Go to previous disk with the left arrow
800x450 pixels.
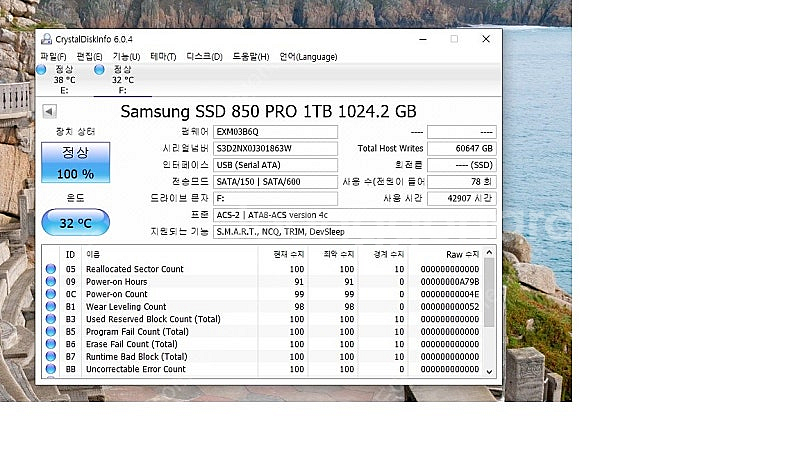pos(49,111)
